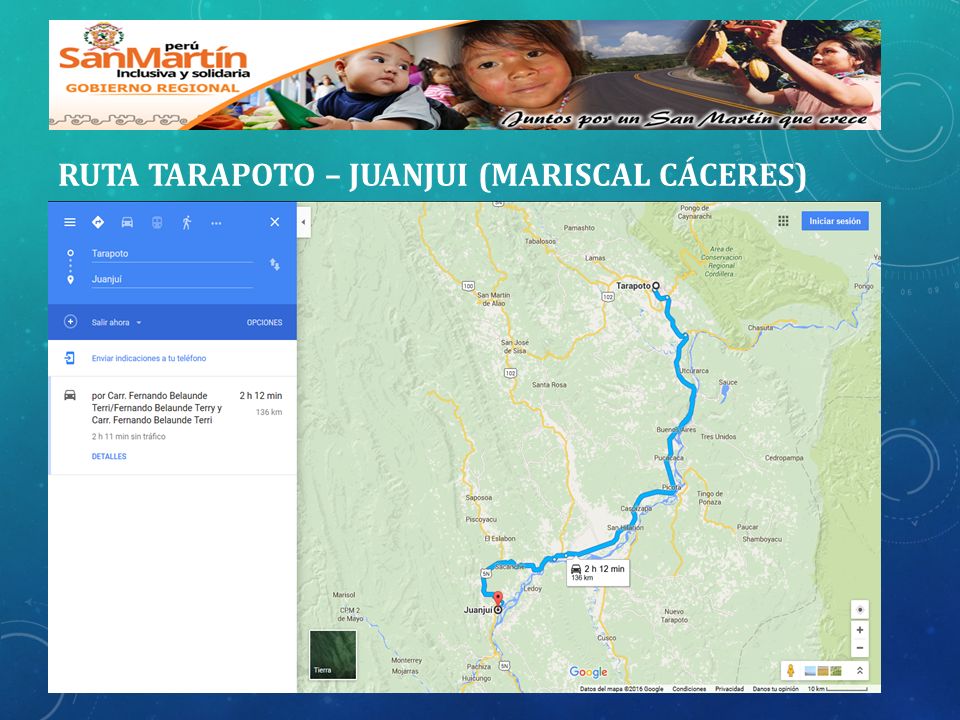This screenshot has width=960, height=720.
Task: Open route OPCIONES
Action: point(264,322)
